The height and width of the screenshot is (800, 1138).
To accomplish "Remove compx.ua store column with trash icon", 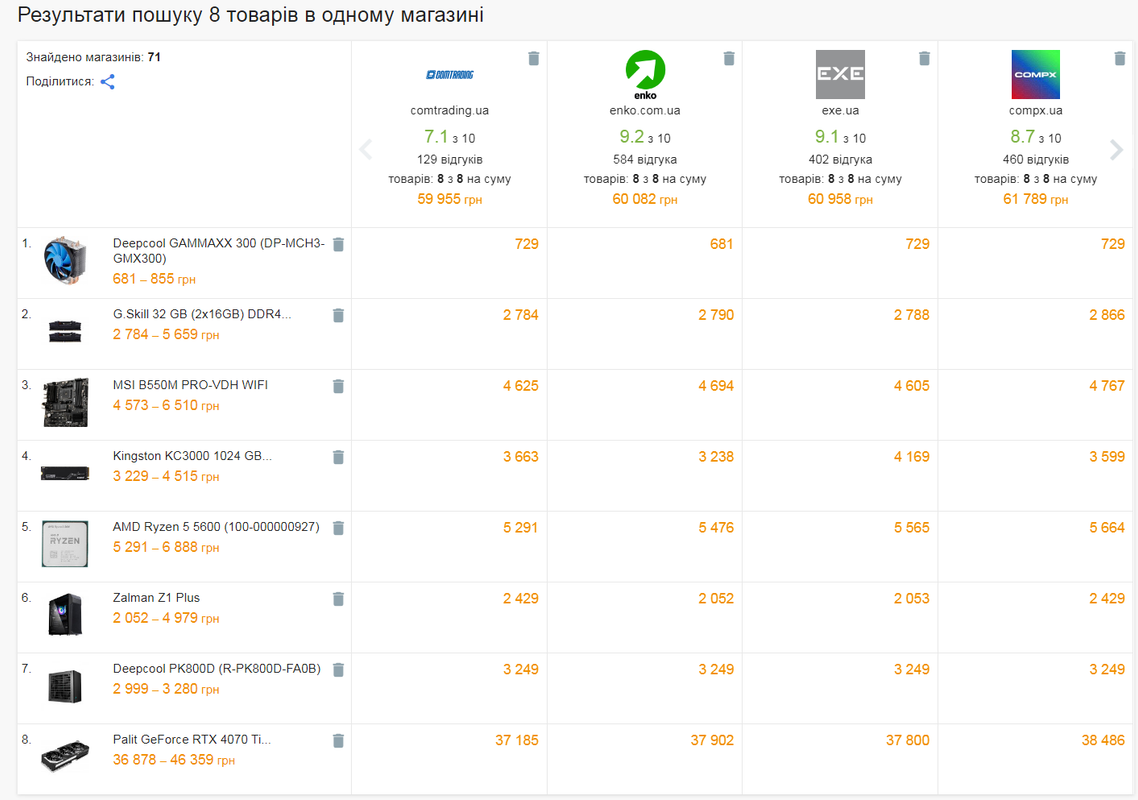I will [x=1119, y=58].
